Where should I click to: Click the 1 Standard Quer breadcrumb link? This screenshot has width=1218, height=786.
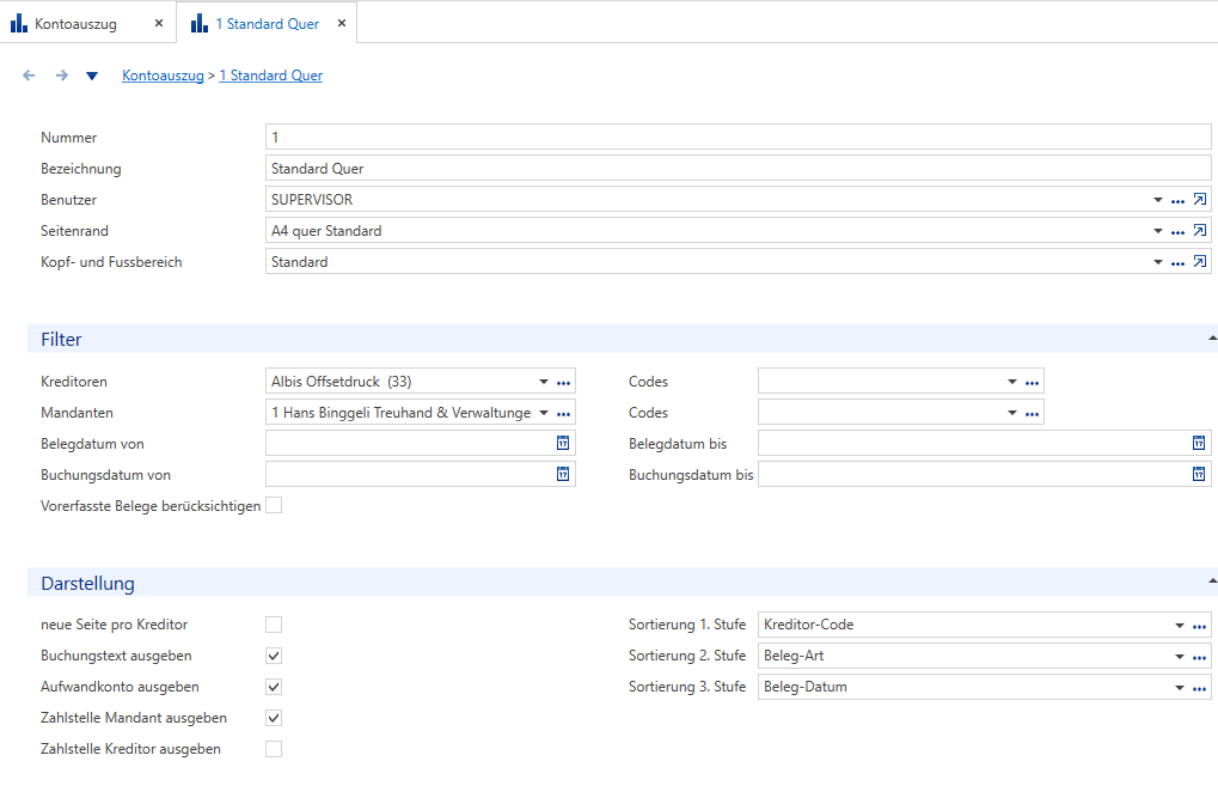click(x=271, y=75)
